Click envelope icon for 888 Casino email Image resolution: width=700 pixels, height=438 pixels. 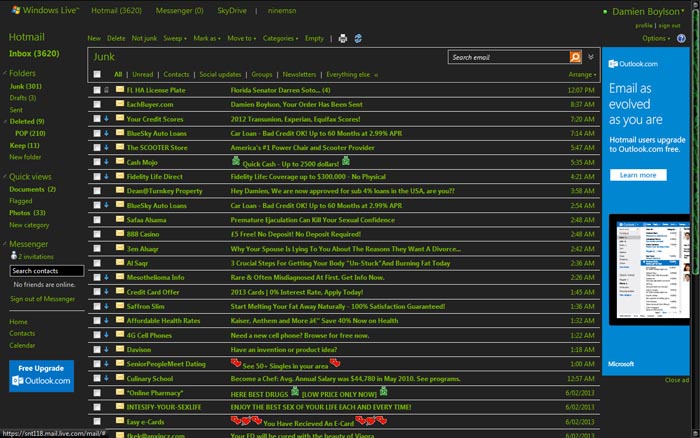point(120,233)
